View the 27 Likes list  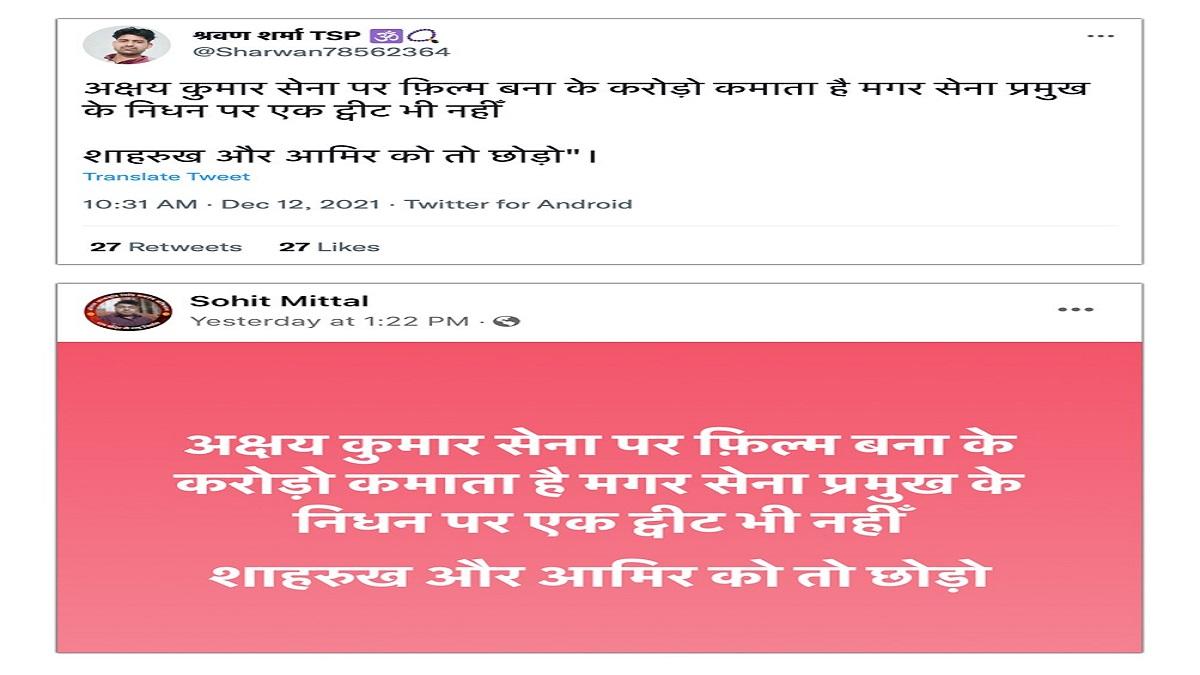click(329, 247)
